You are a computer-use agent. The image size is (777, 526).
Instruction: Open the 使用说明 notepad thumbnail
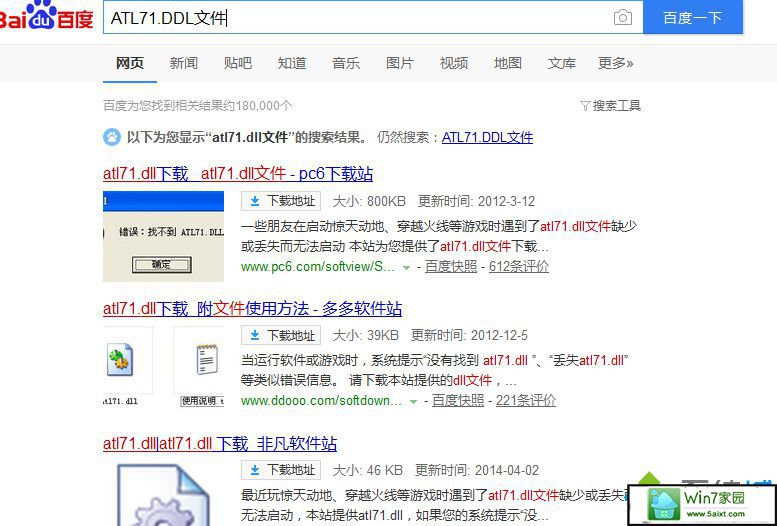pos(207,360)
